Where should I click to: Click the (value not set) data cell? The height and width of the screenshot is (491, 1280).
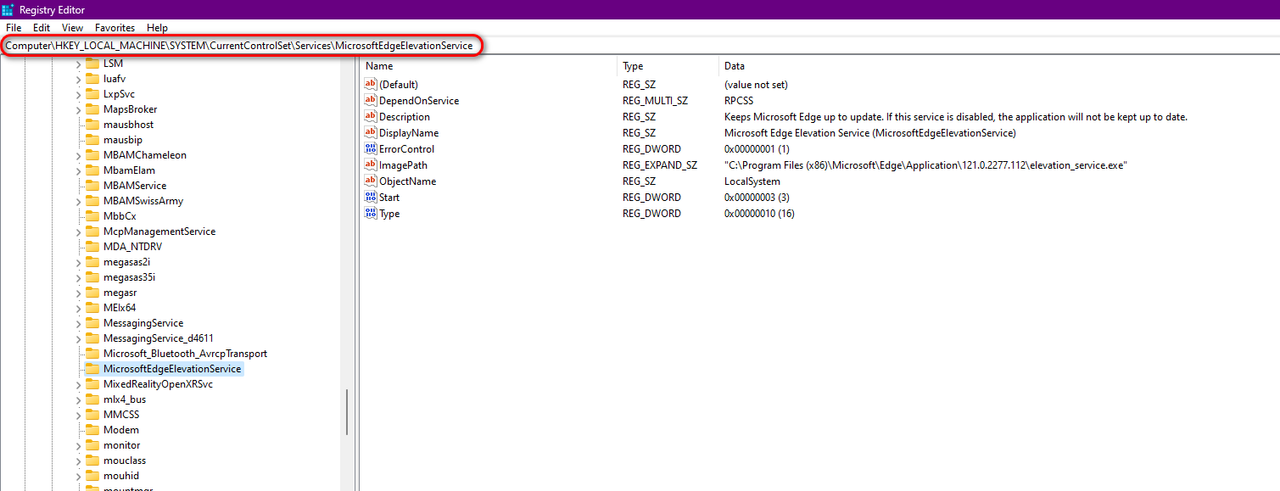click(756, 85)
